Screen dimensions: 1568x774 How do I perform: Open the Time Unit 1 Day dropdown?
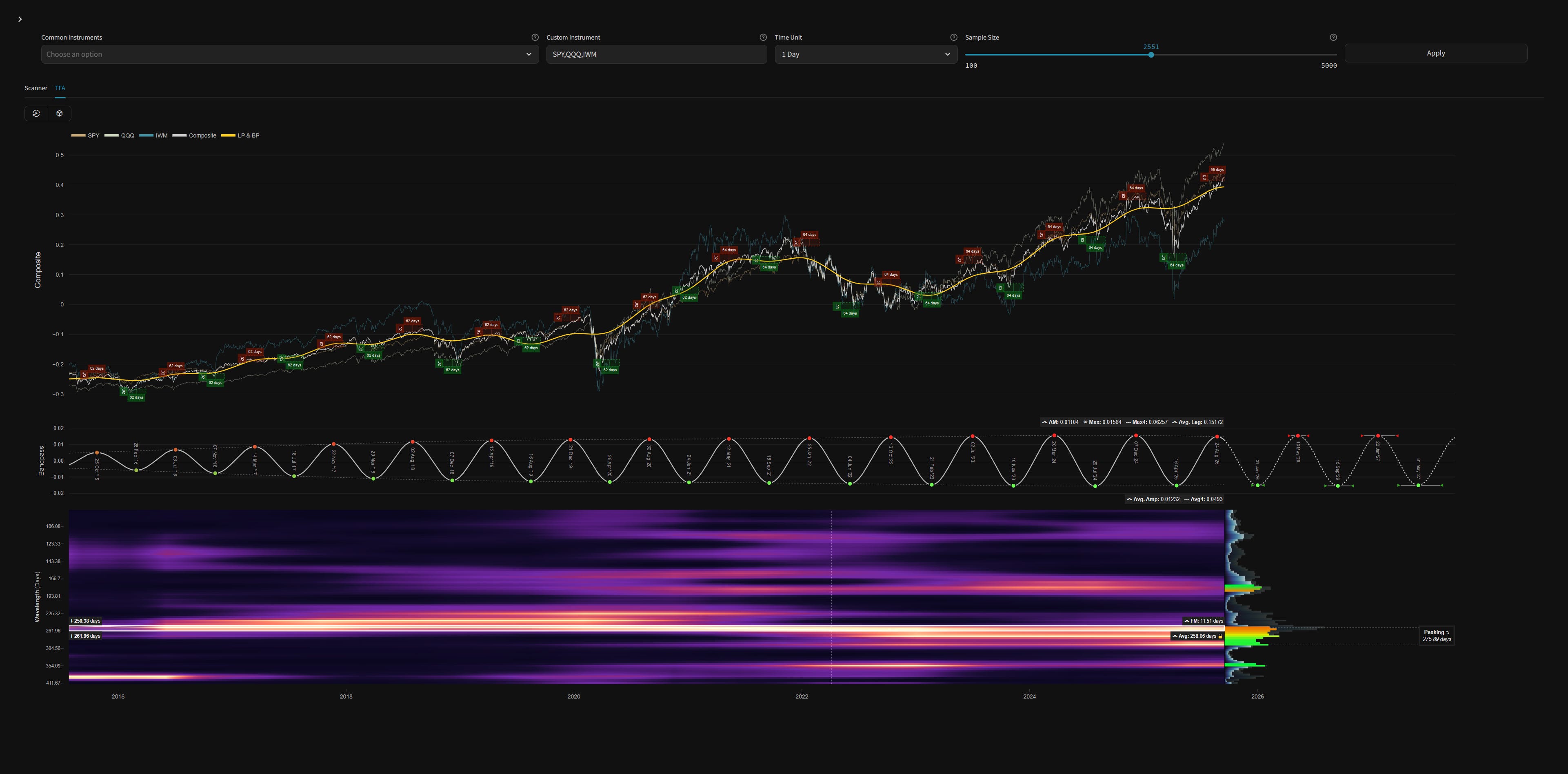point(865,54)
